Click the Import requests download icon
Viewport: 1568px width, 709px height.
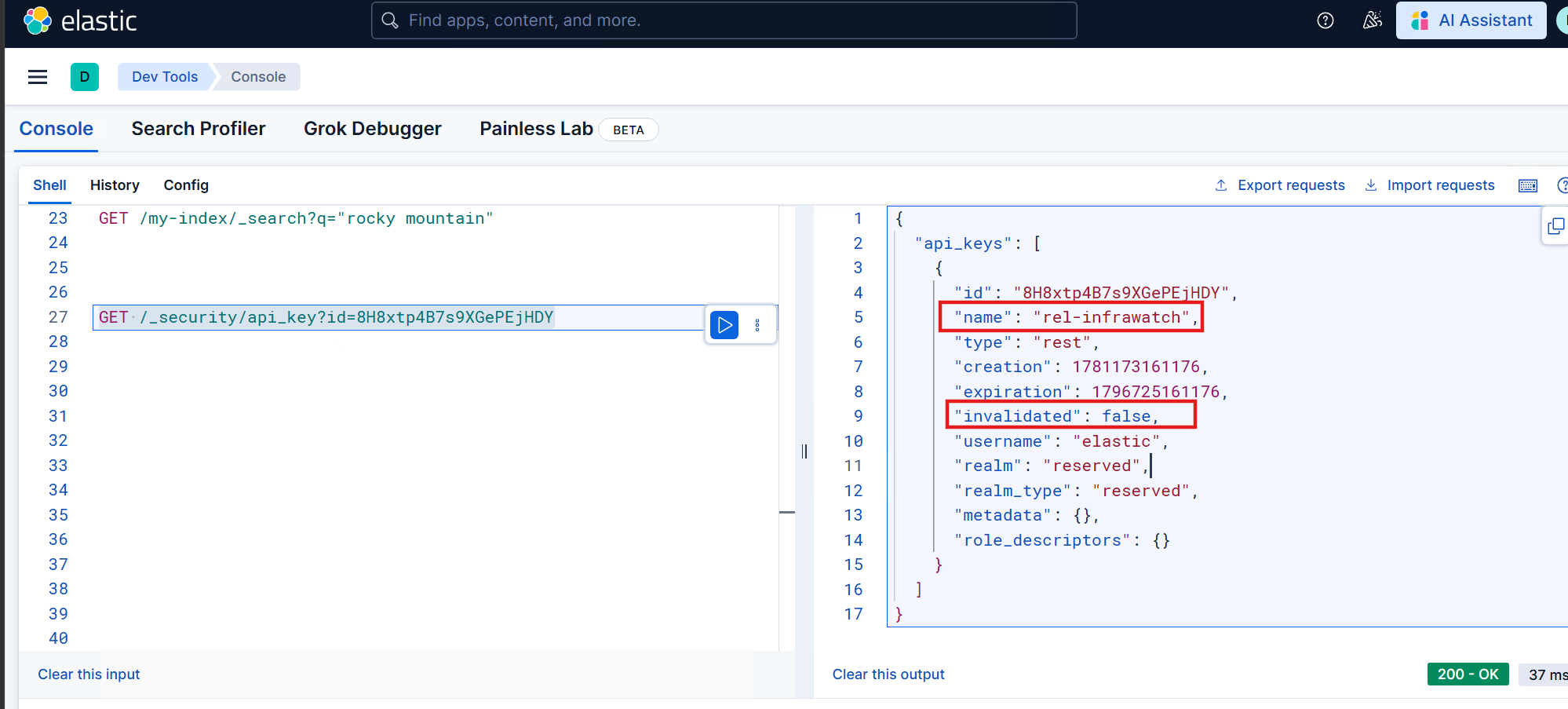[1371, 185]
